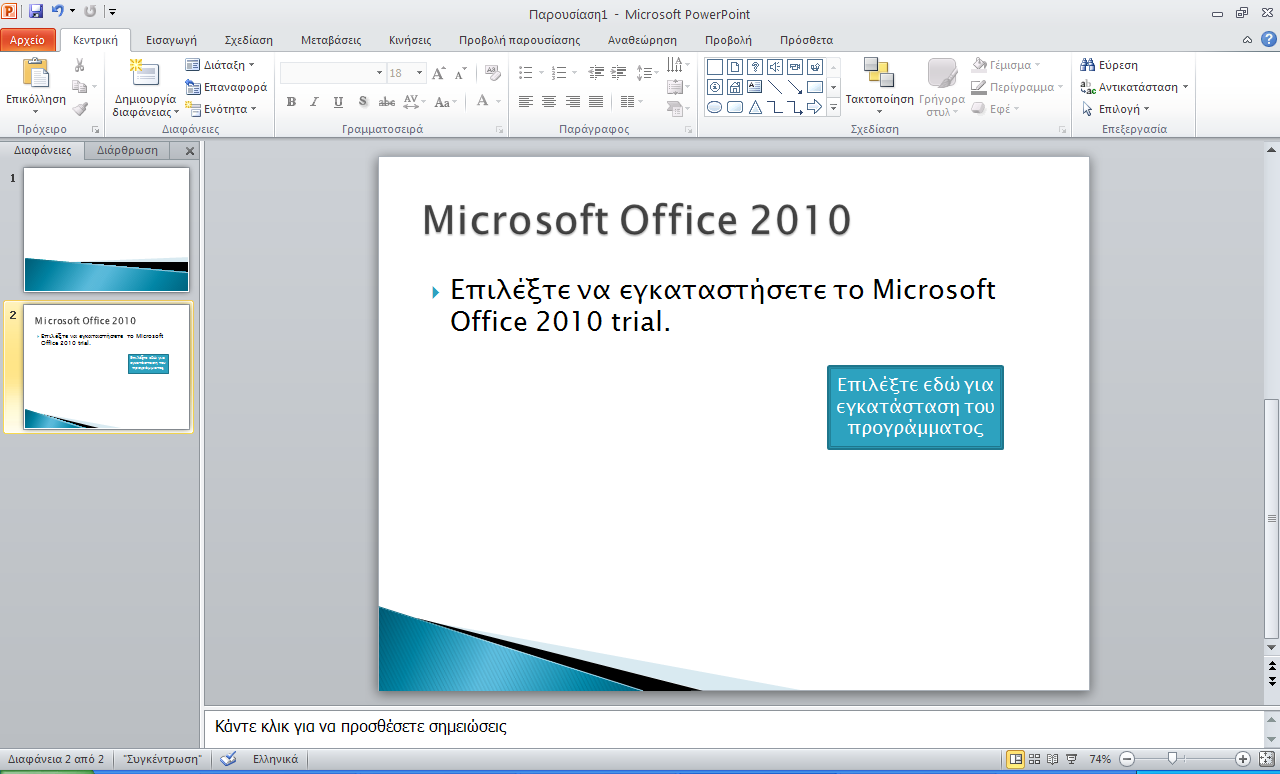Increase font size with the large A icon

coord(438,73)
